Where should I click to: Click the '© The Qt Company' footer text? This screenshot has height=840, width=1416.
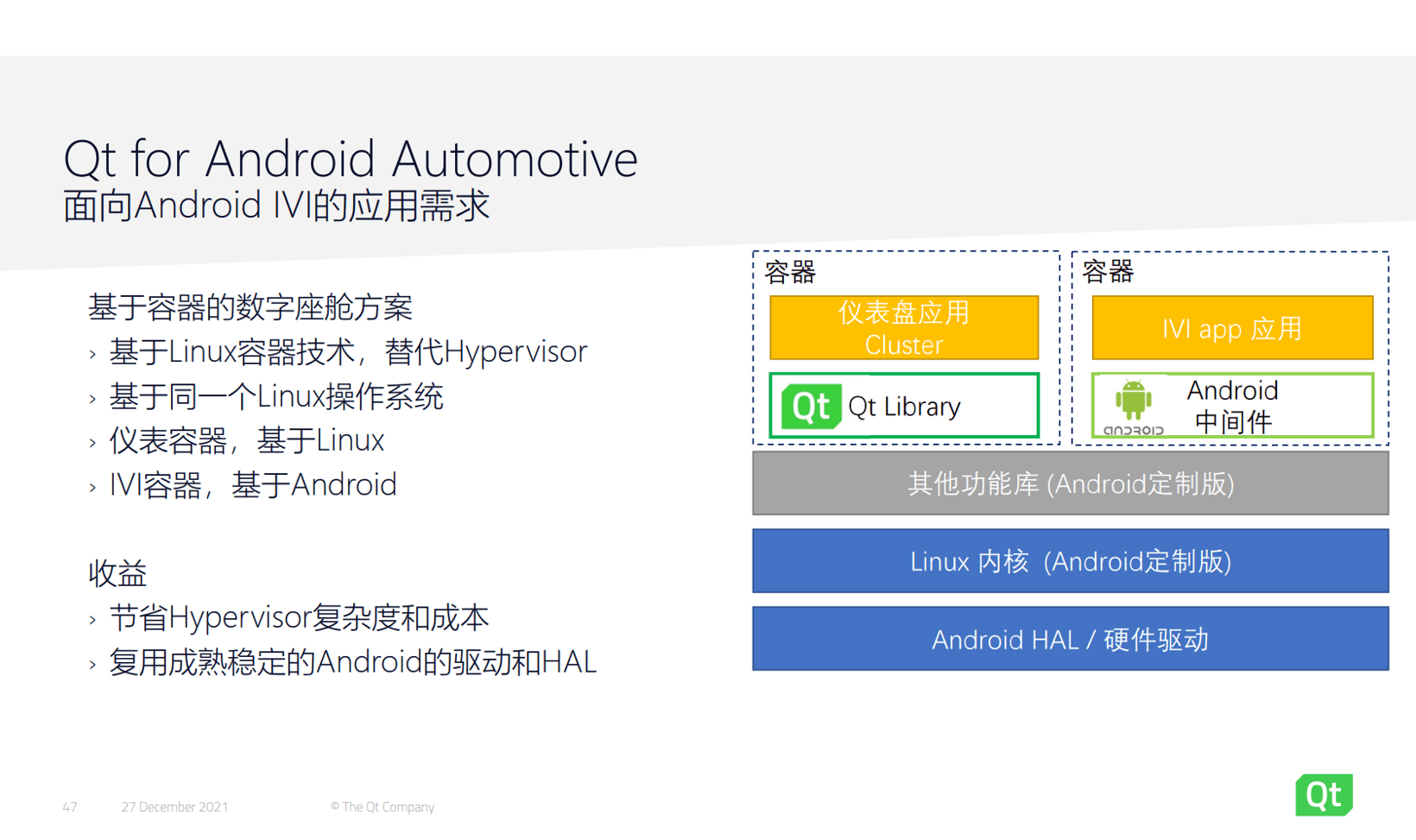pyautogui.click(x=382, y=806)
